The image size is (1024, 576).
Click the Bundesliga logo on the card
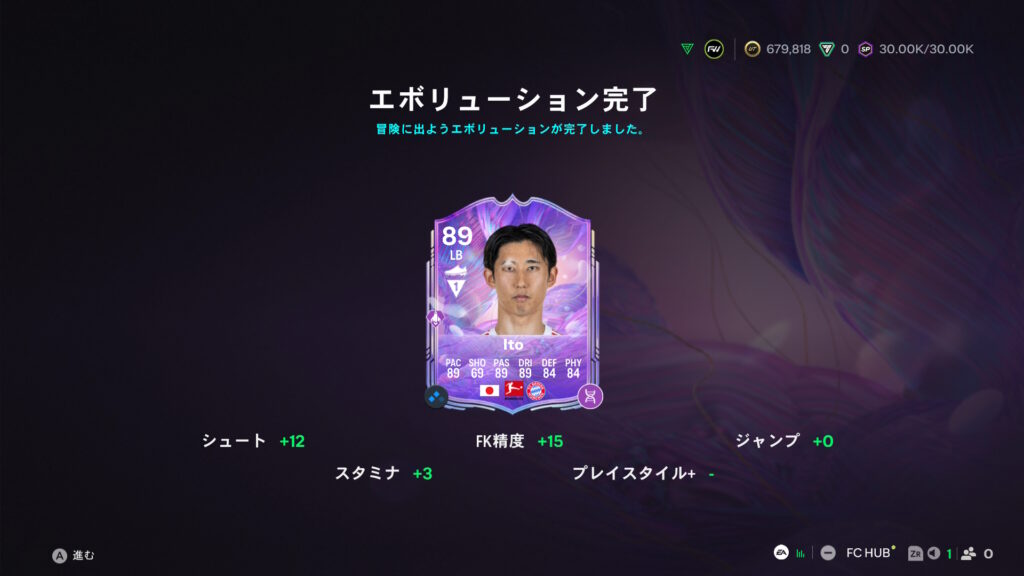(513, 390)
